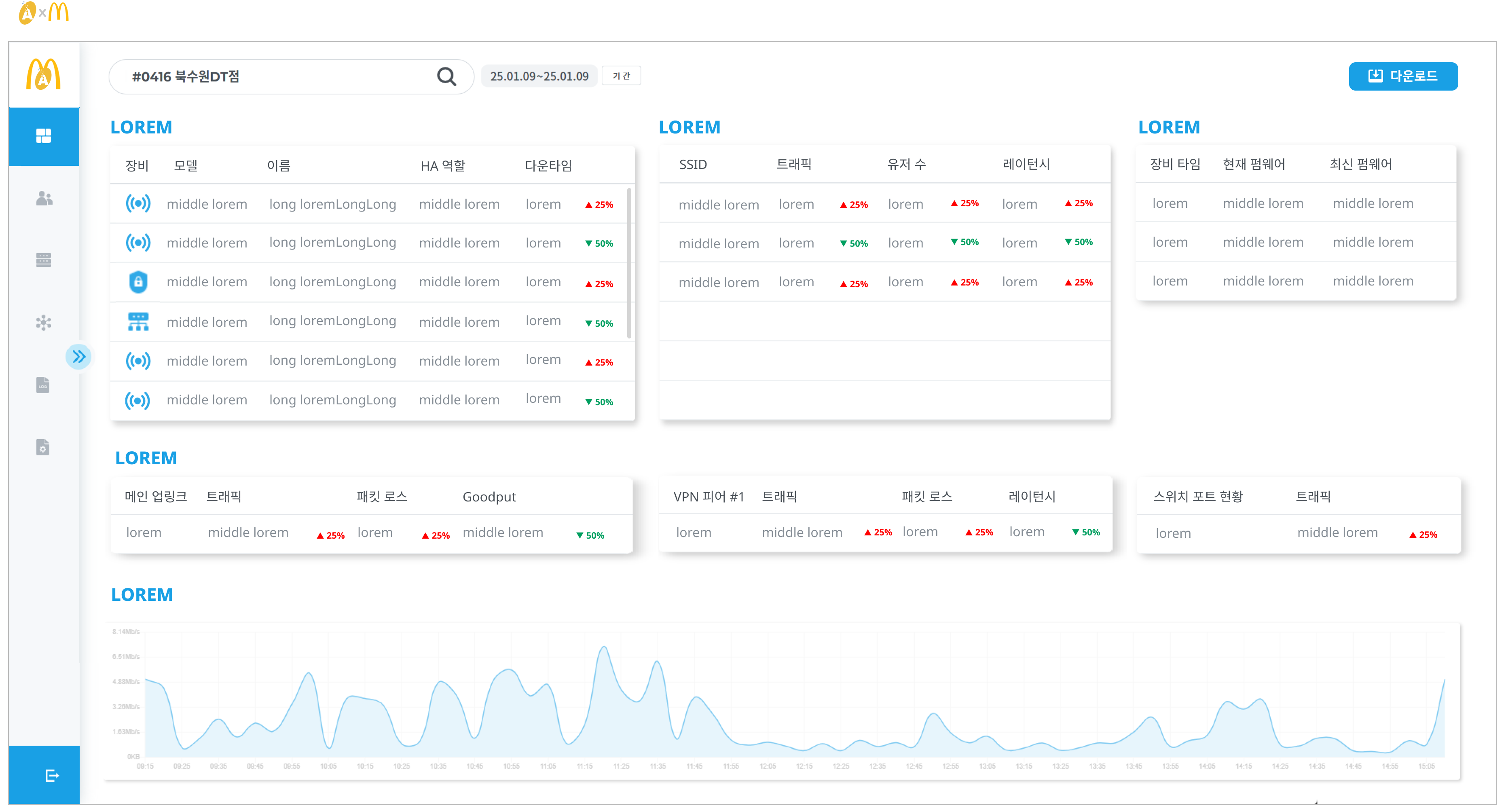1506x812 pixels.
Task: Open the users icon in sidebar
Action: point(44,199)
